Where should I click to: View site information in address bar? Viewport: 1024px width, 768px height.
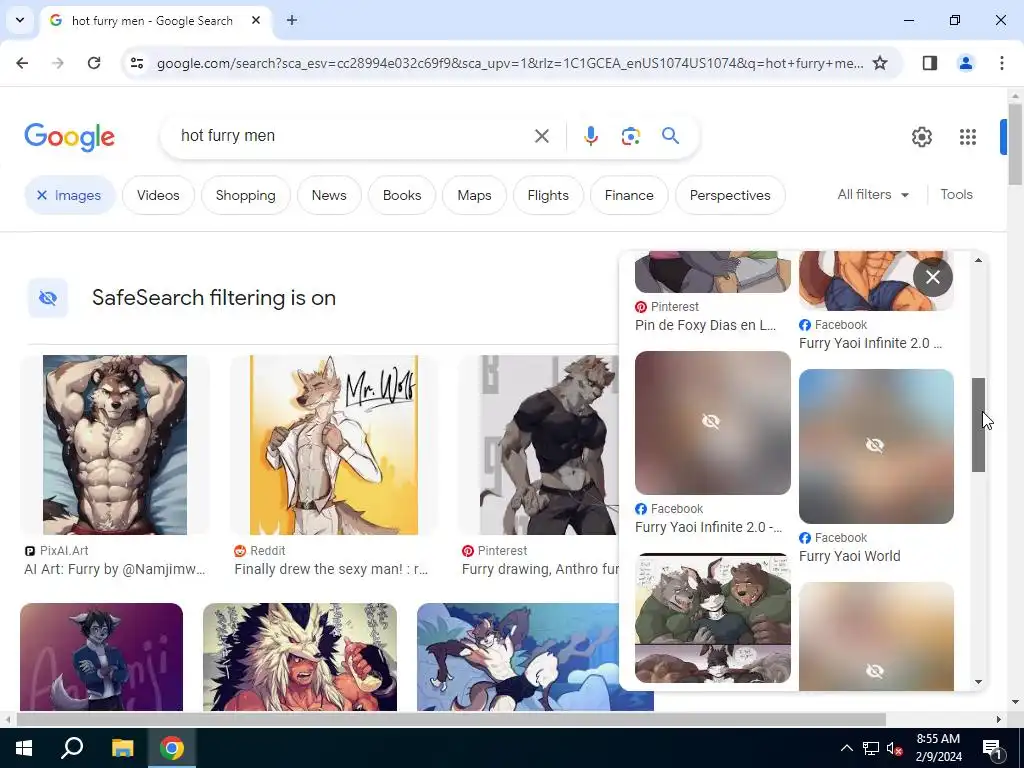136,63
